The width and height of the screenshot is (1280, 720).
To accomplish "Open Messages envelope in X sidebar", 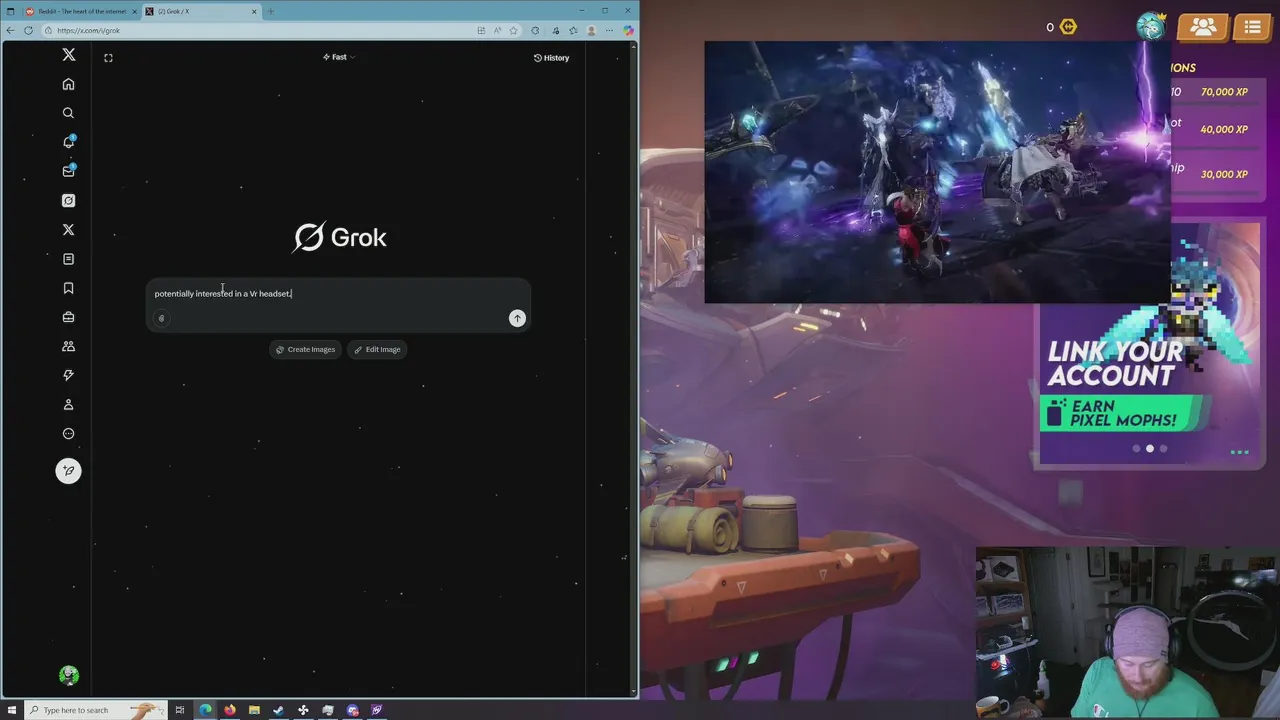I will coord(68,171).
